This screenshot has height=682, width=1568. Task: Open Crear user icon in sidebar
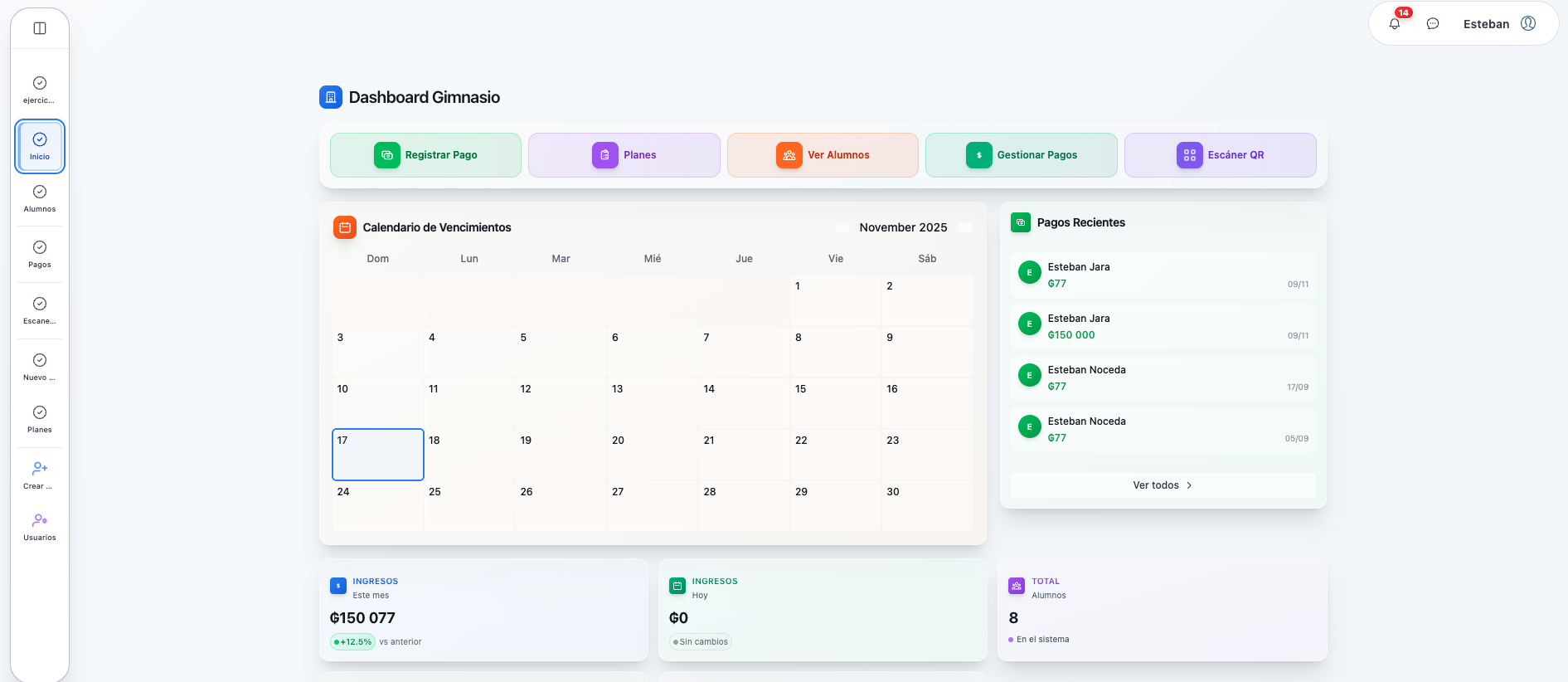[x=40, y=475]
